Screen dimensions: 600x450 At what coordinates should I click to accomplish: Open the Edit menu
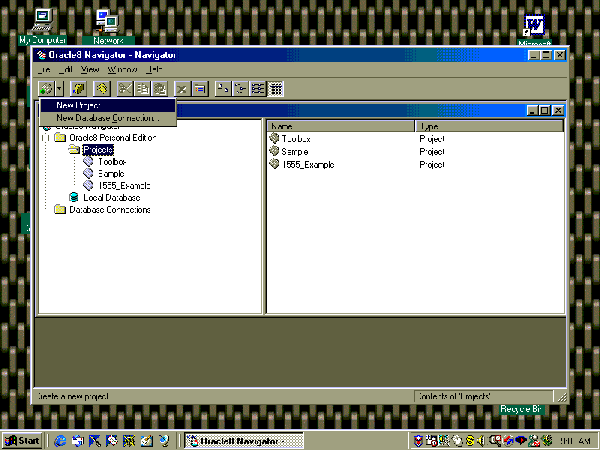click(66, 70)
